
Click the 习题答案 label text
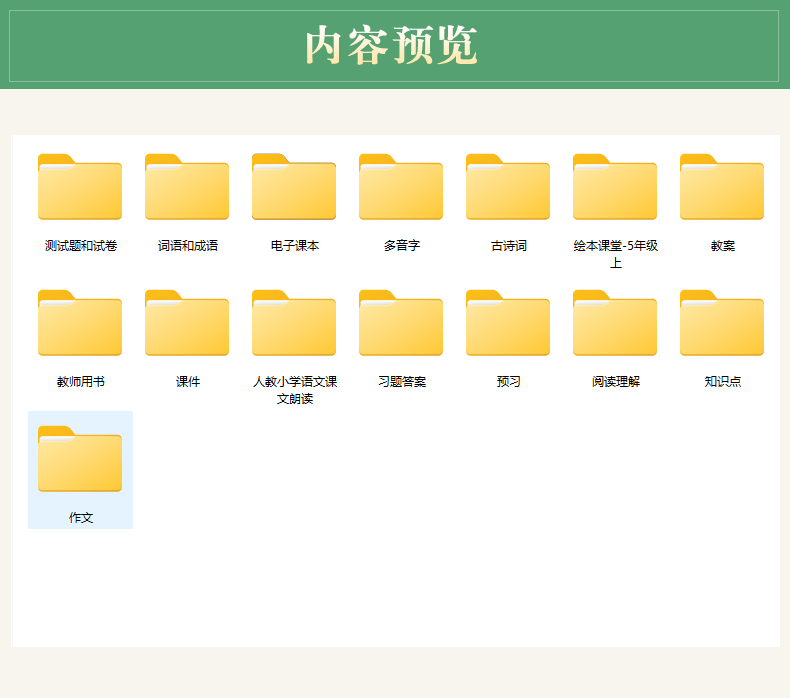point(402,382)
